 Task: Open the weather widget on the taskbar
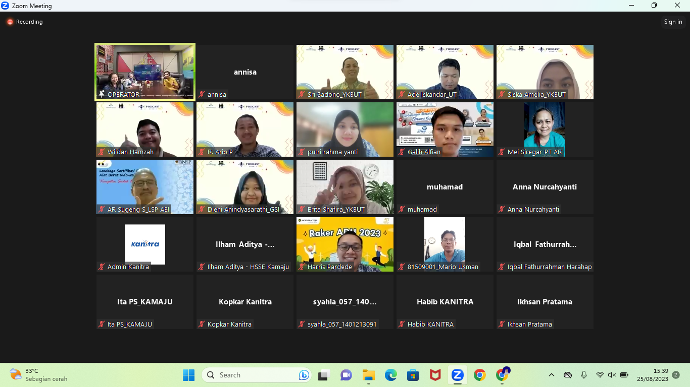tap(39, 375)
